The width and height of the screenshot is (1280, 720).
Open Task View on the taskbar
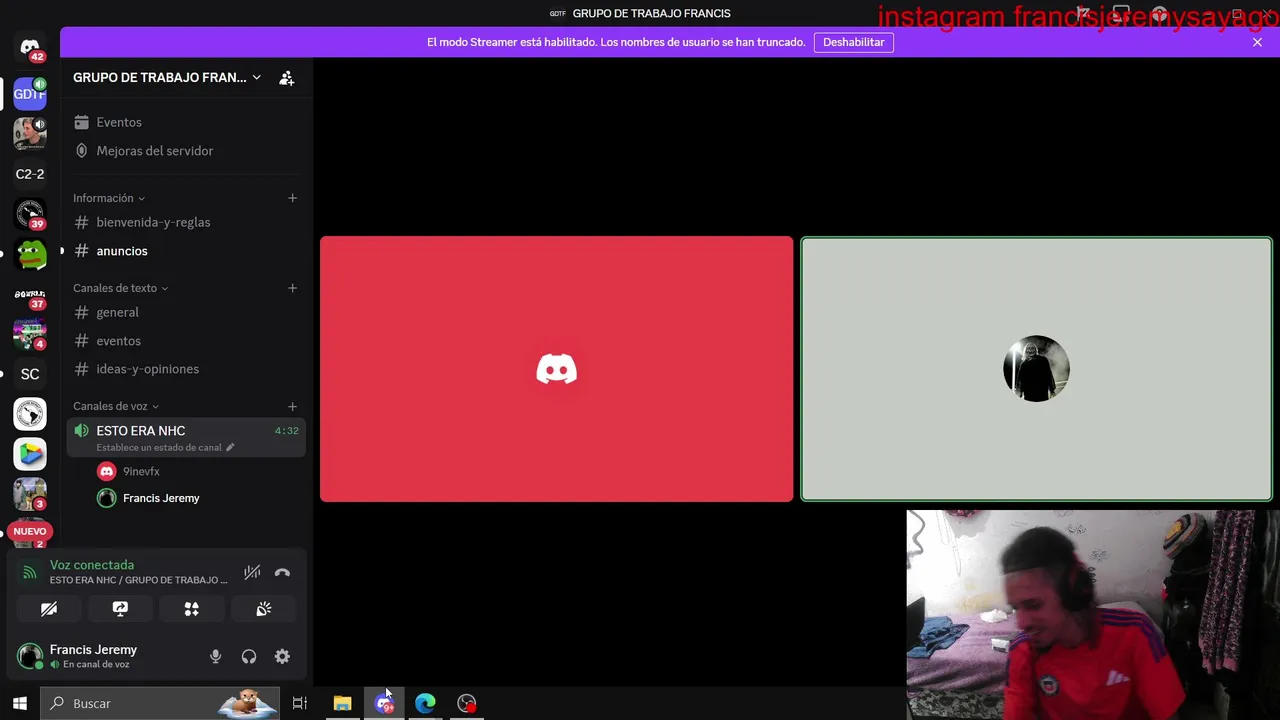[299, 703]
